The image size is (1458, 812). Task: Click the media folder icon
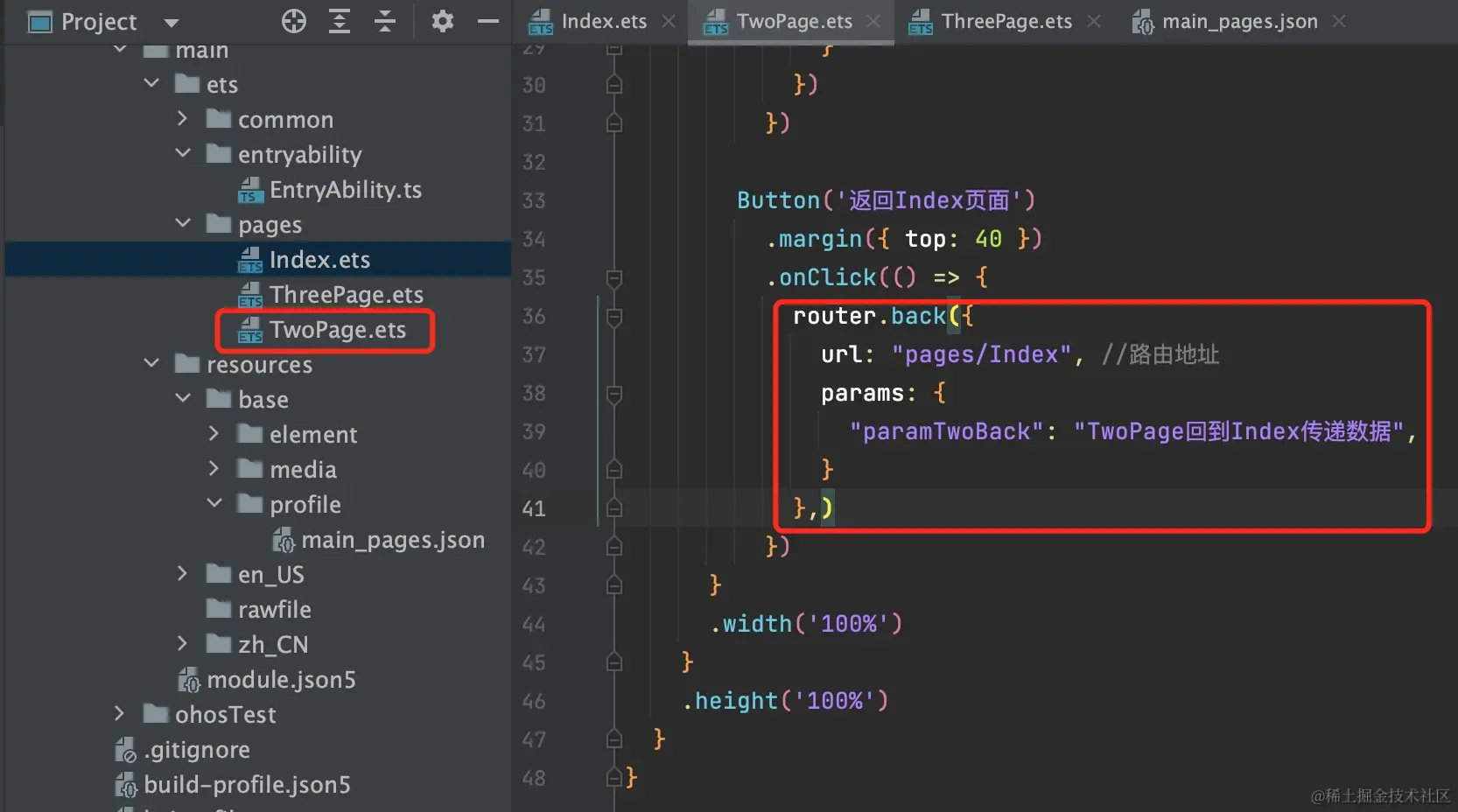point(250,468)
